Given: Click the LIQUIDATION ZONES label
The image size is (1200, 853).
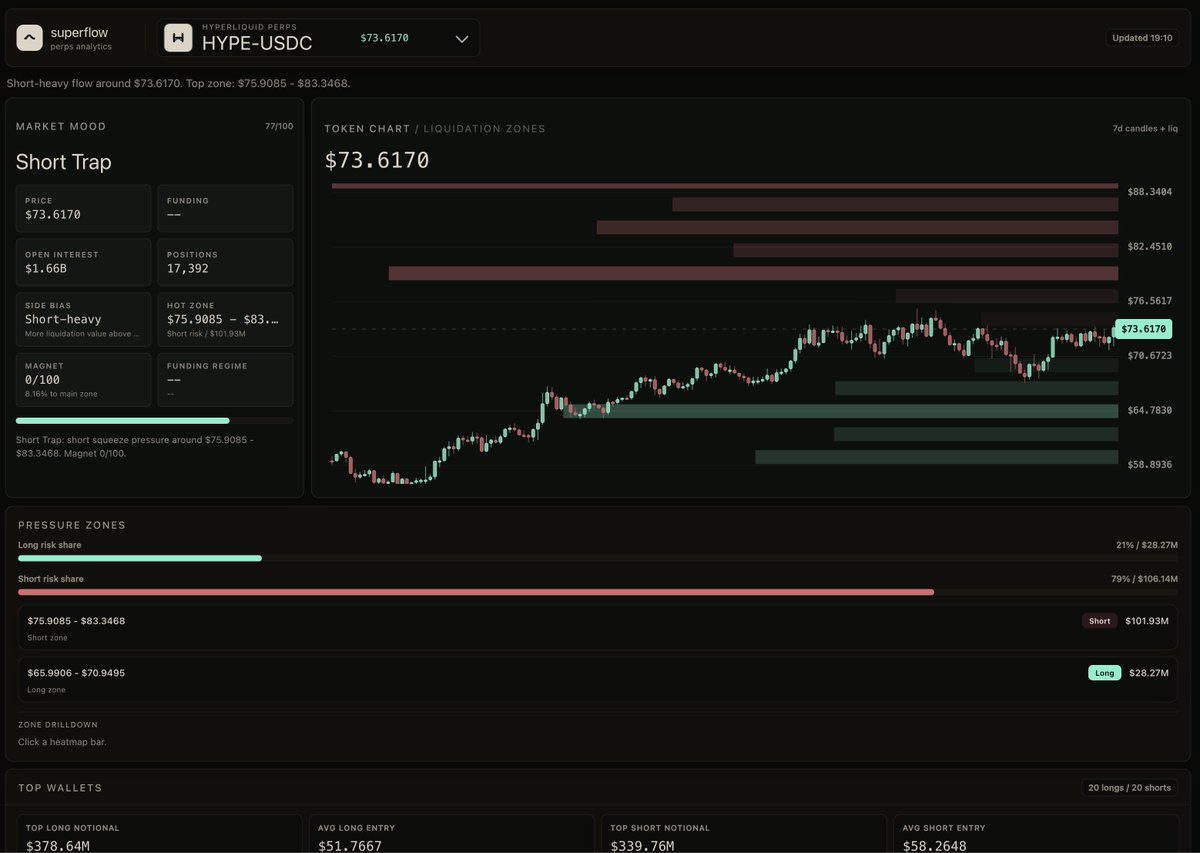Looking at the screenshot, I should tap(484, 129).
